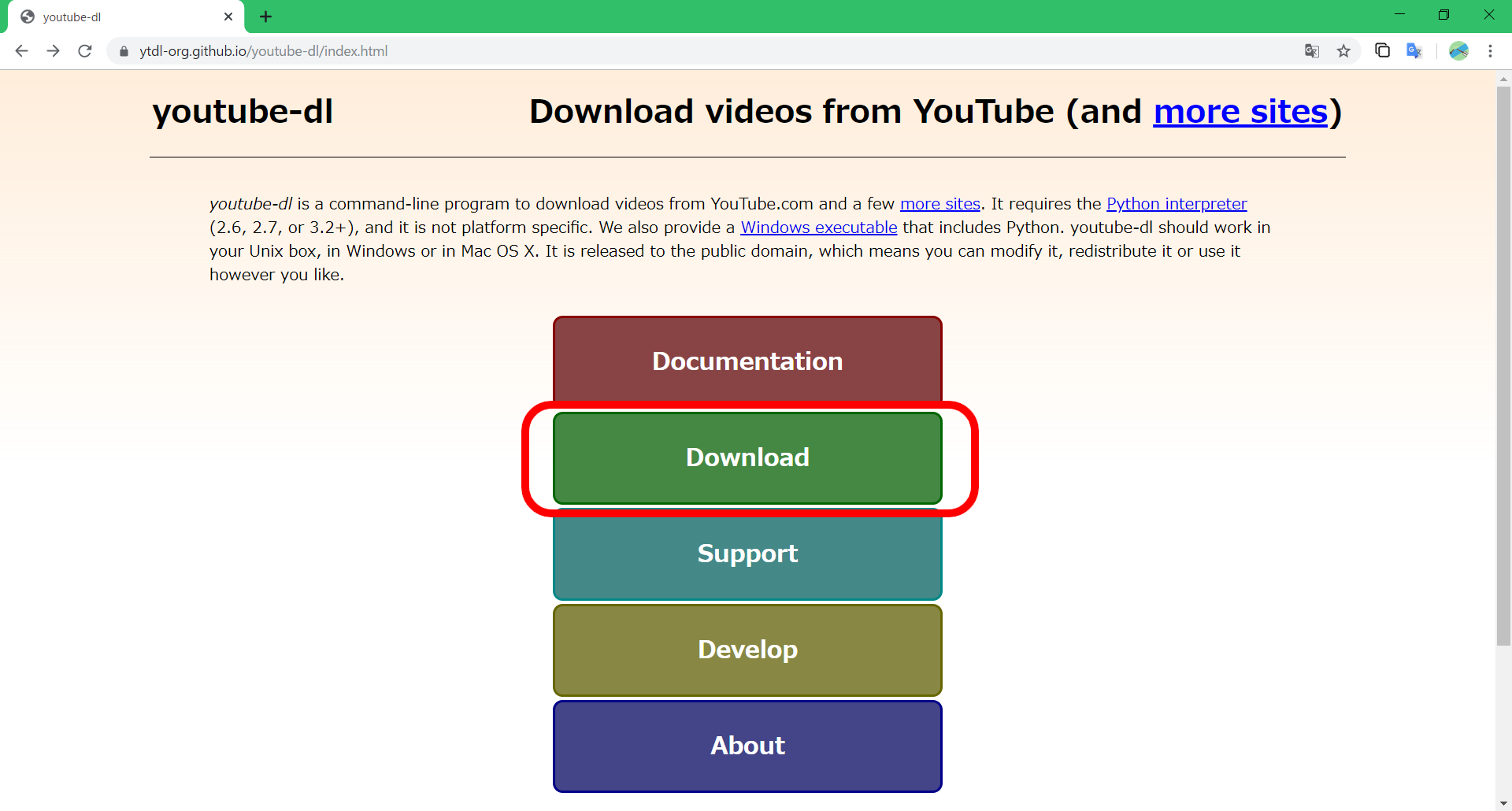Open a new browser tab

click(x=266, y=17)
